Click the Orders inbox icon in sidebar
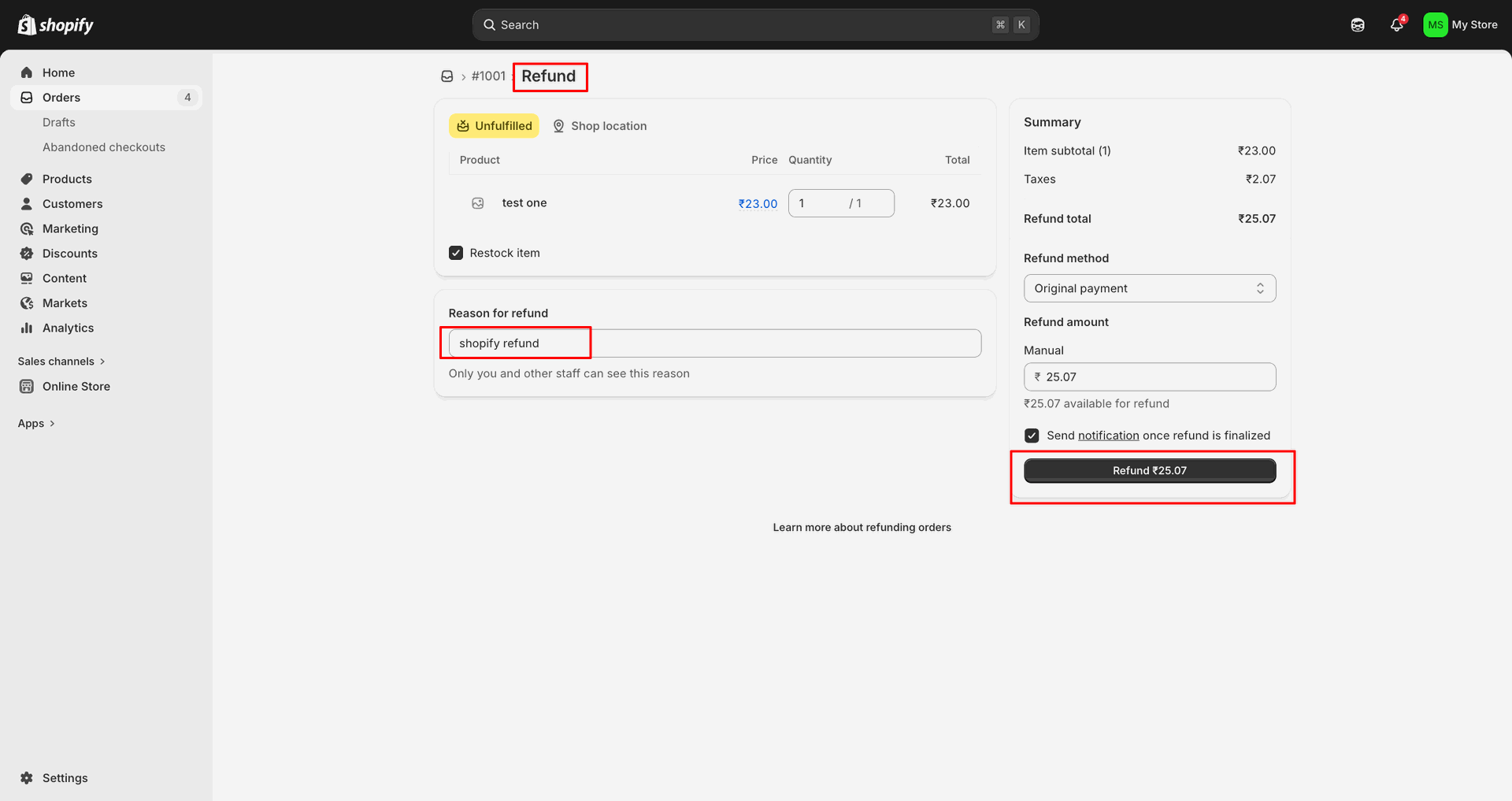 pos(27,98)
